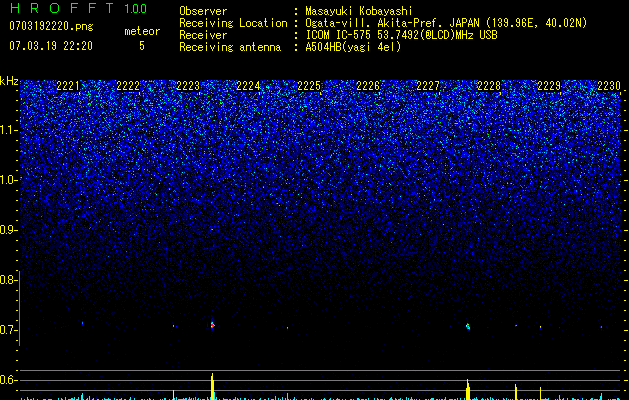Click the faint echo below the 2221 marker
Viewport: 629px width, 400px height.
pyautogui.click(x=83, y=323)
